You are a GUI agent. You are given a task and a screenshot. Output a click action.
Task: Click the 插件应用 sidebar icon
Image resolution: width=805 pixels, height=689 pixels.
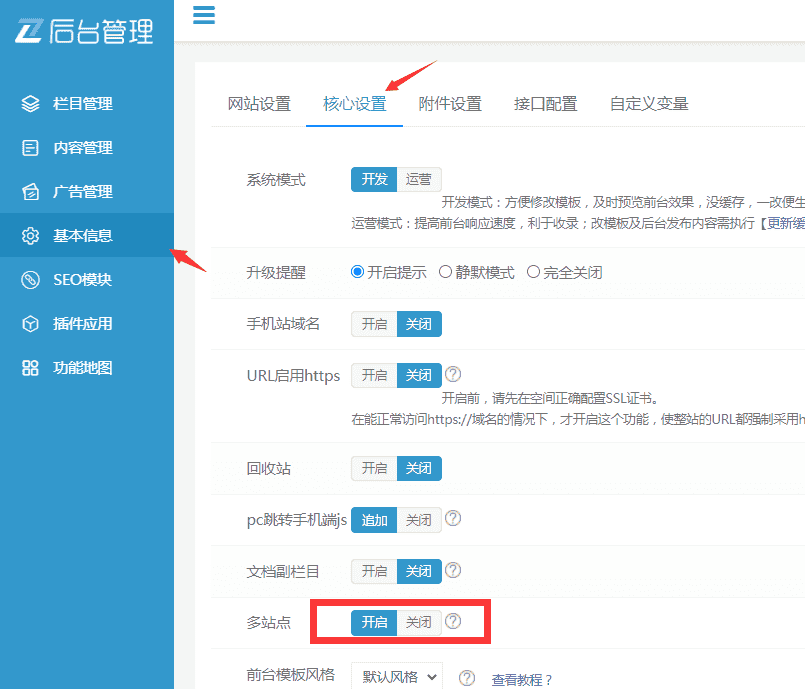[30, 323]
